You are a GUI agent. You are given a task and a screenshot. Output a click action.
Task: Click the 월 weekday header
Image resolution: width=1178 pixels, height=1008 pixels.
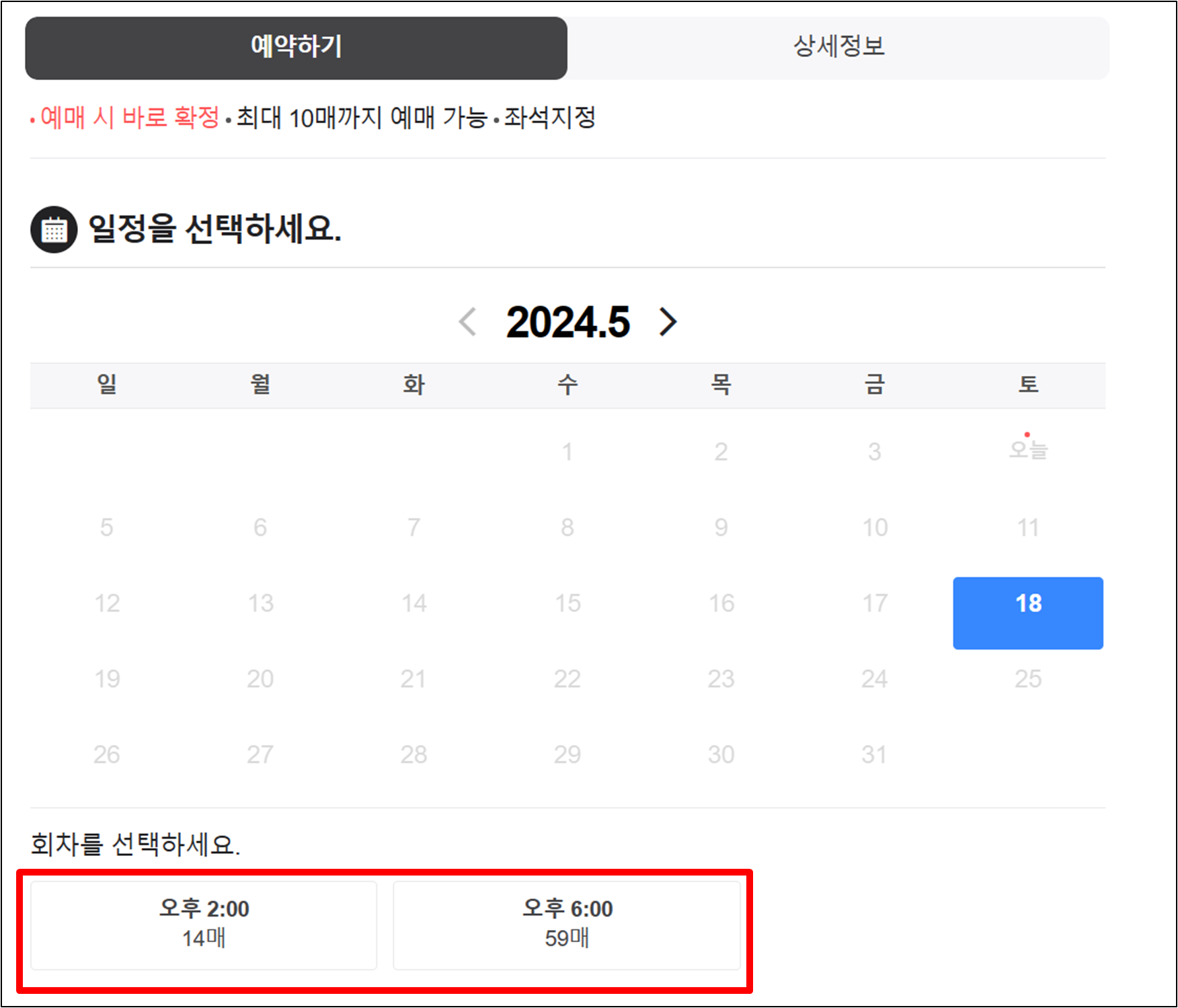(260, 384)
